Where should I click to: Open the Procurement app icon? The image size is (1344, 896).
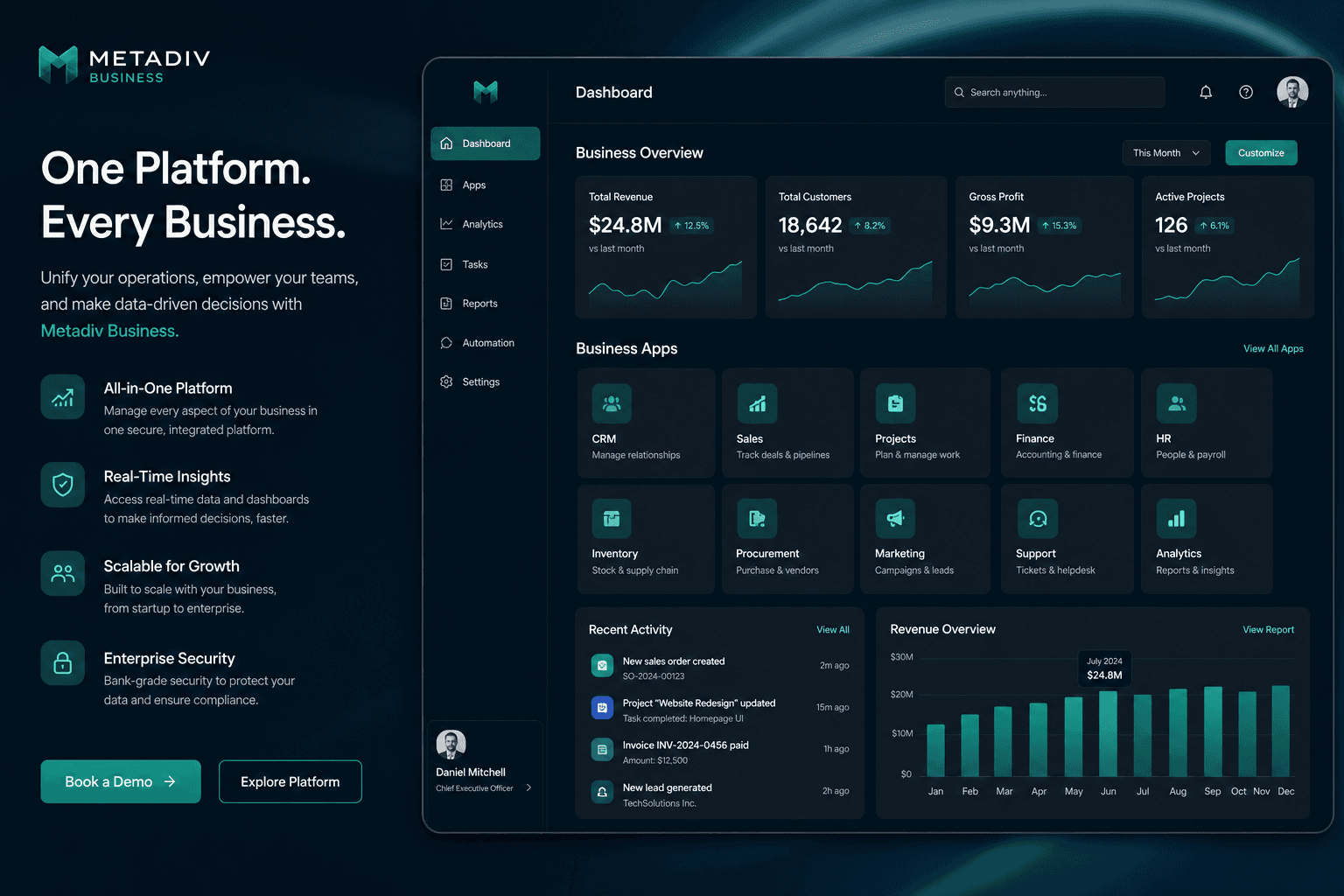click(757, 518)
